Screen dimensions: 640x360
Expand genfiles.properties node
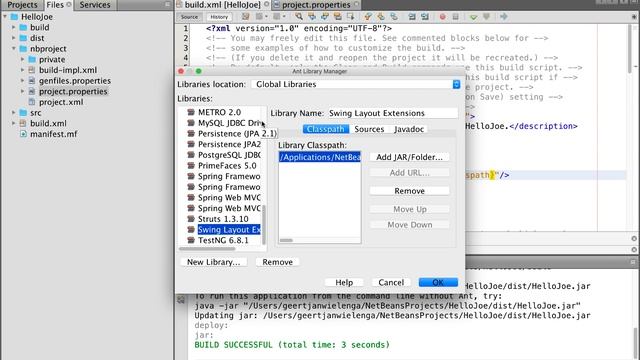pos(23,80)
